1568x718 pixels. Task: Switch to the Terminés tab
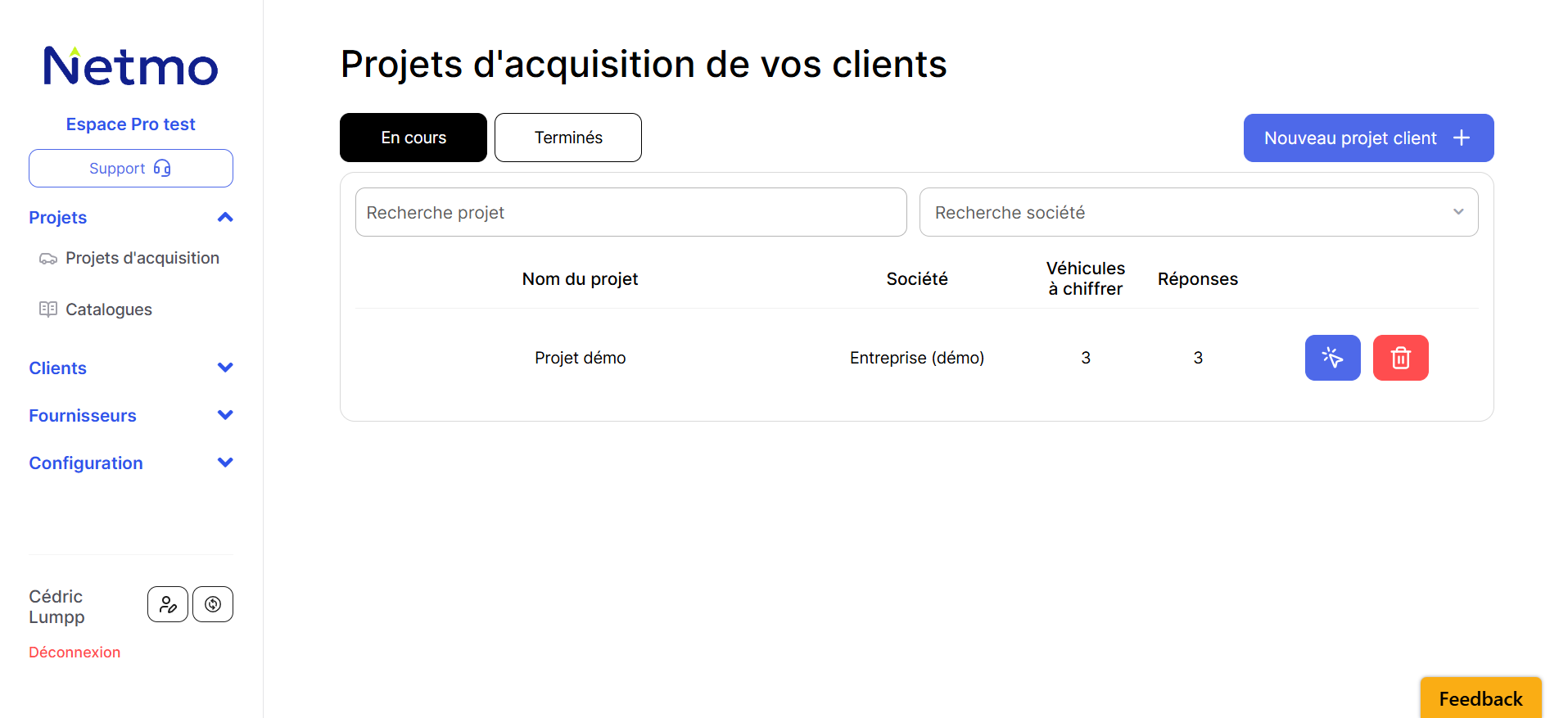point(568,138)
